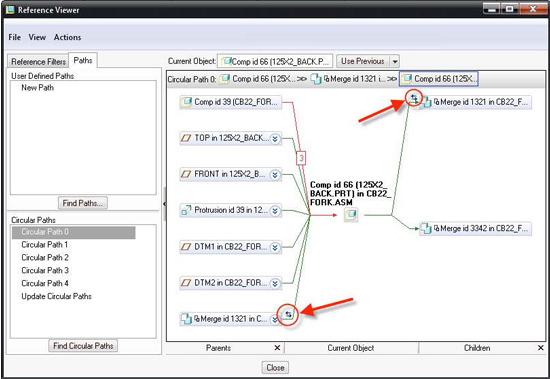Screen dimensions: 550x379
Task: Select the Paths tab
Action: tap(83, 60)
